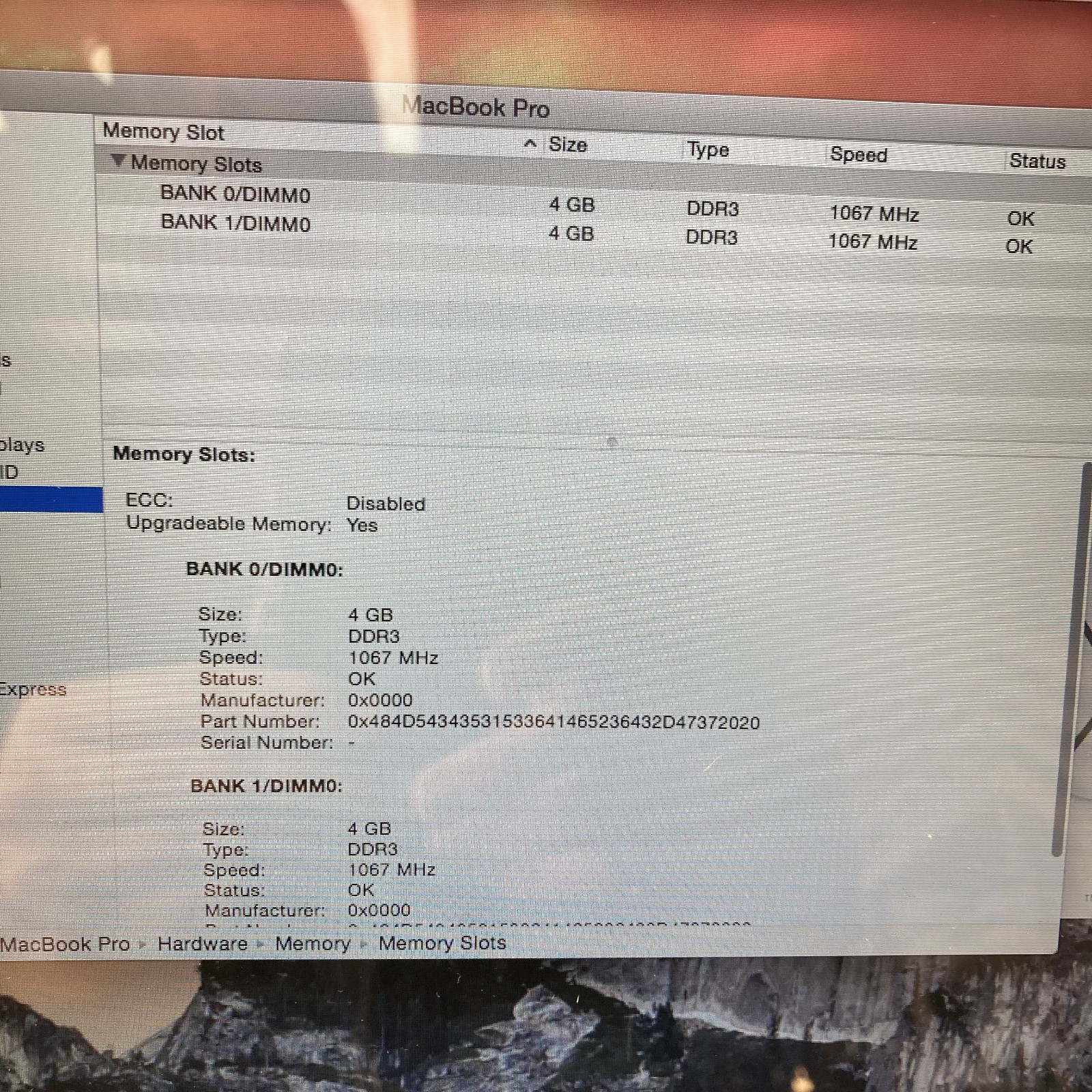Click the 4 GB size of BANK 0/DIMM0 row
The width and height of the screenshot is (1092, 1092).
(x=572, y=205)
